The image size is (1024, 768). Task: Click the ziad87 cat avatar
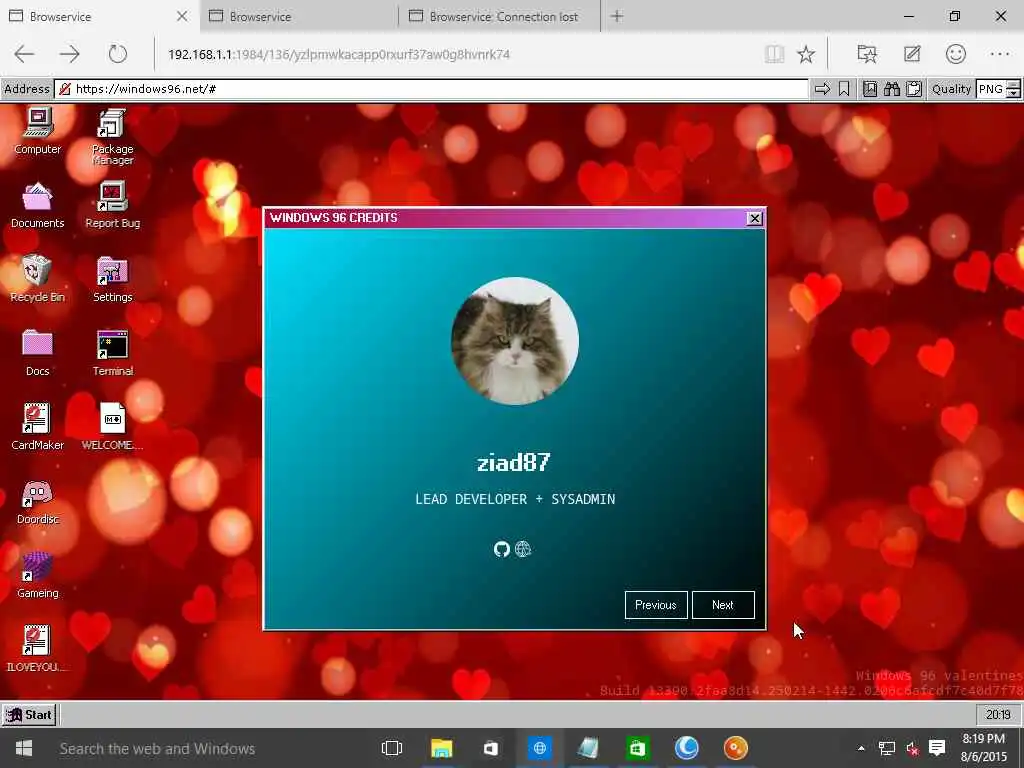coord(515,341)
